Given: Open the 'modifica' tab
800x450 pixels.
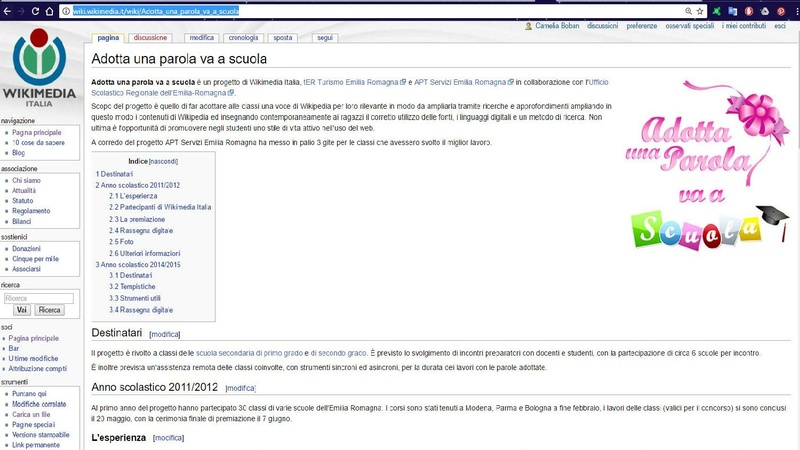Looking at the screenshot, I should (202, 38).
